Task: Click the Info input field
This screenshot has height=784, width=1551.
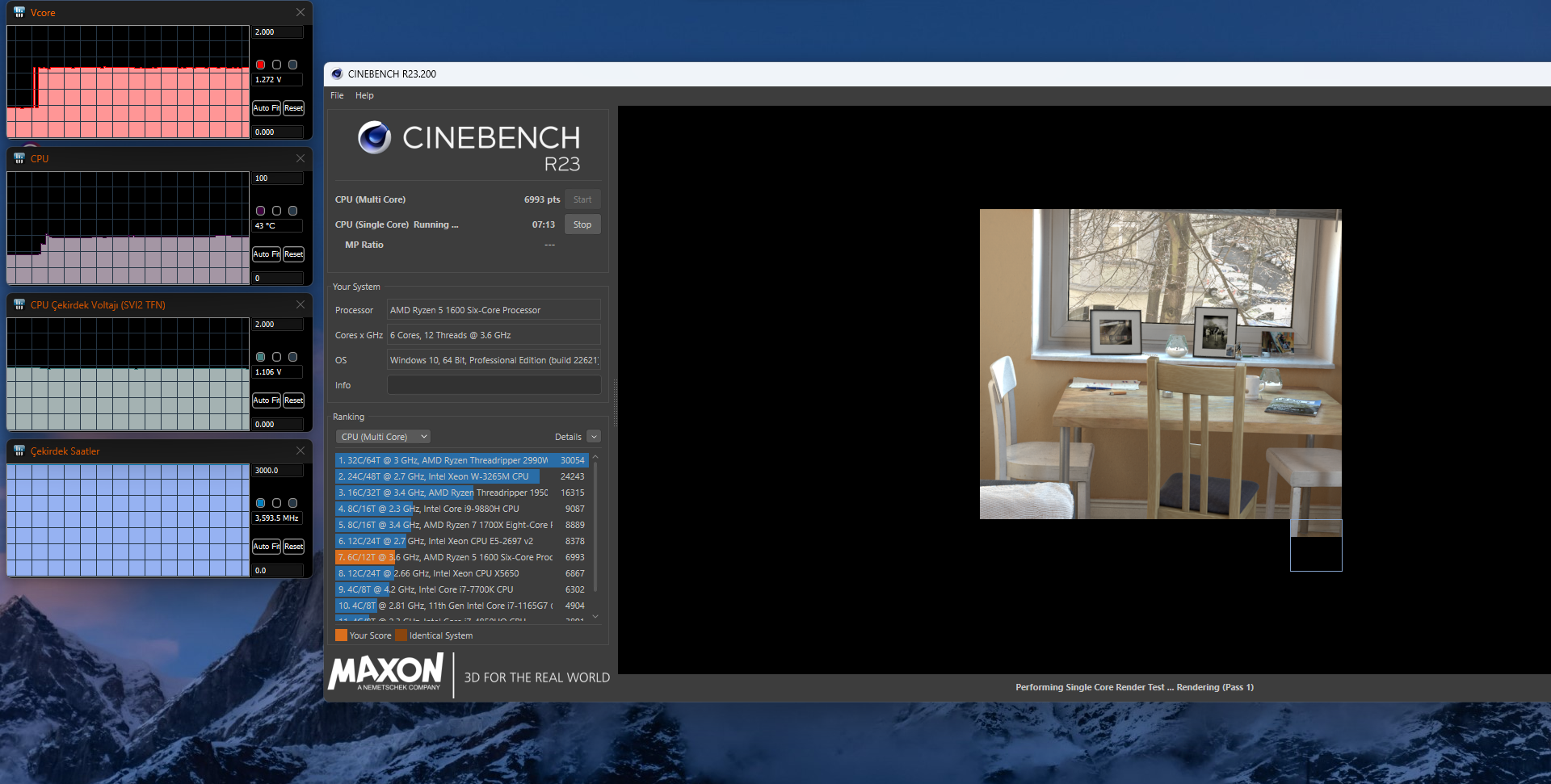Action: click(494, 385)
